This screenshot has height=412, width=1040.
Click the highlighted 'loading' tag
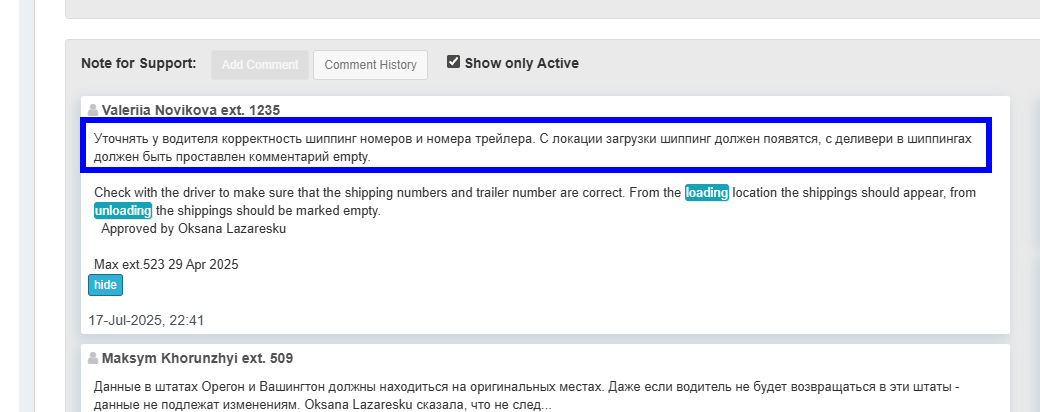pyautogui.click(x=707, y=193)
